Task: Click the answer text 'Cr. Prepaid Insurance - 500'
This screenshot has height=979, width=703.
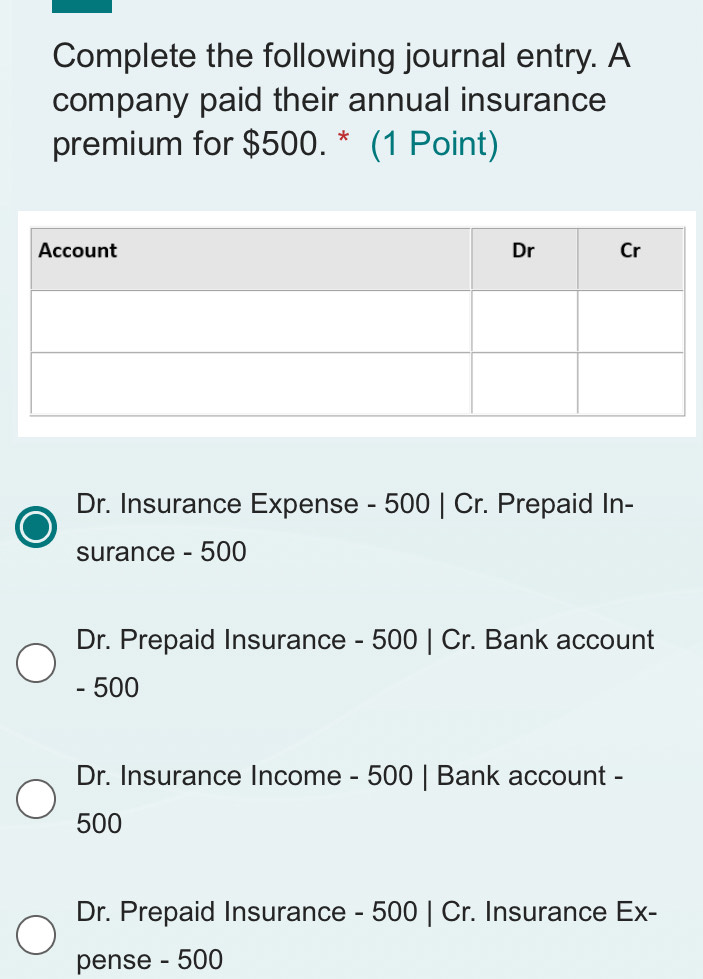Action: tap(355, 528)
